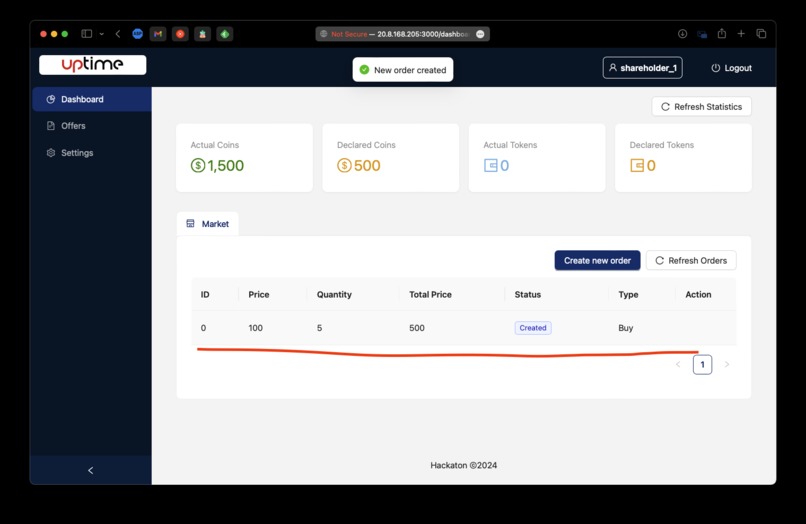Click the green check in order-created toast

pyautogui.click(x=364, y=70)
